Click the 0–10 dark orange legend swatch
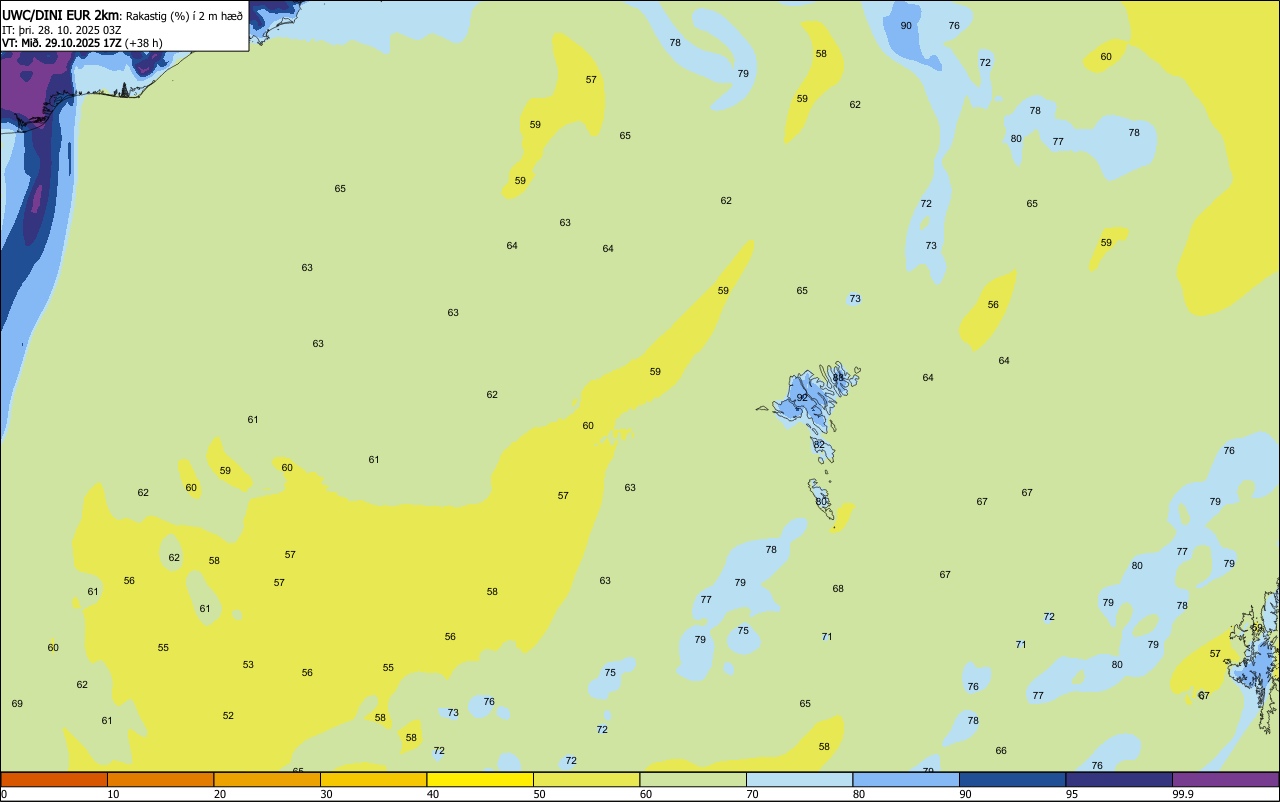 click(x=54, y=779)
